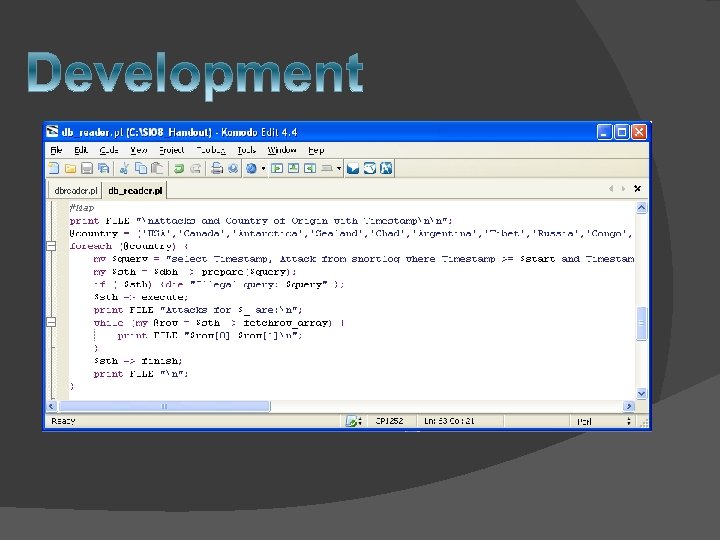Image resolution: width=720 pixels, height=540 pixels.
Task: Open the Project menu
Action: pyautogui.click(x=171, y=150)
